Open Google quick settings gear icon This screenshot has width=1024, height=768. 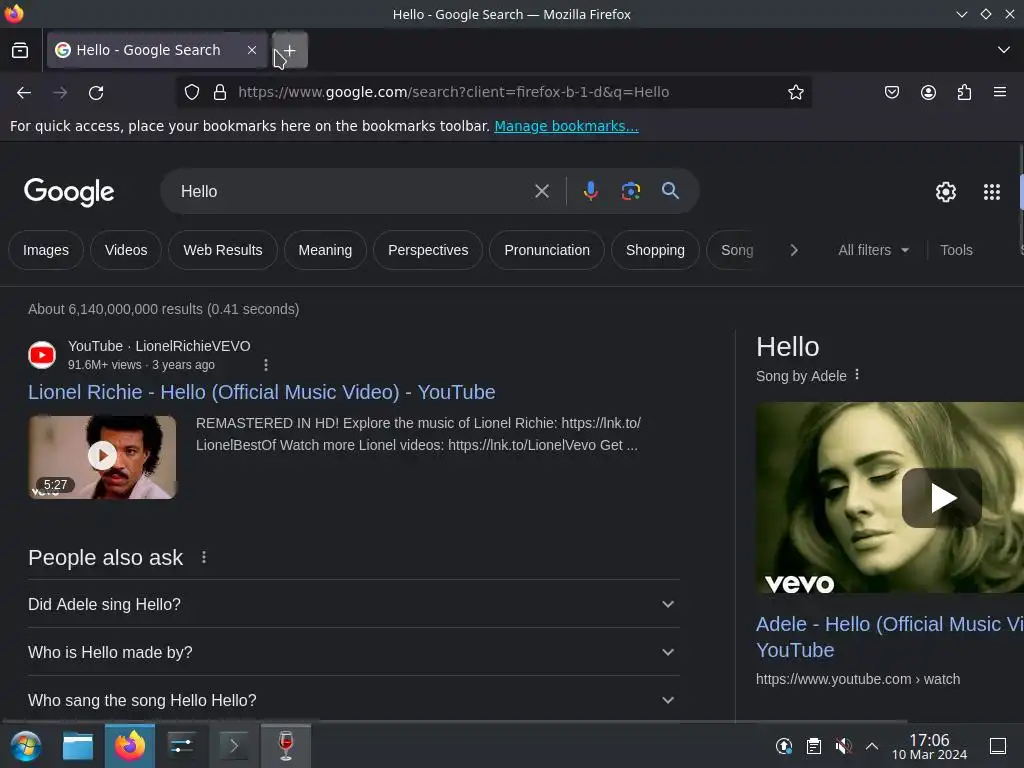click(x=946, y=192)
